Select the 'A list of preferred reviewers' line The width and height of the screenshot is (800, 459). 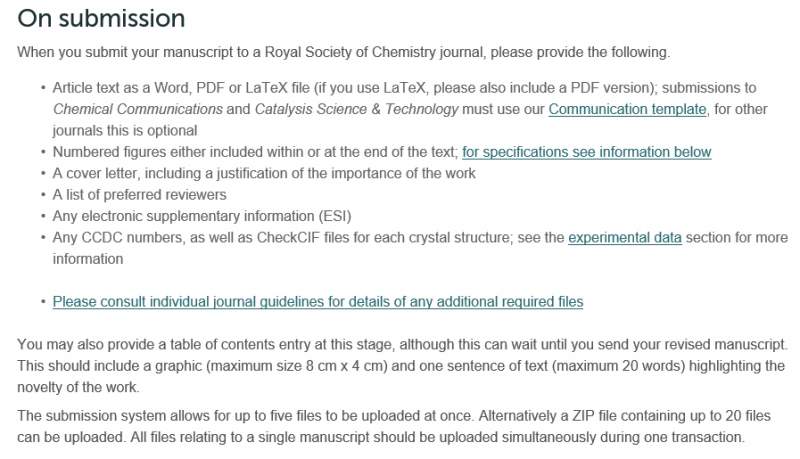pos(140,195)
